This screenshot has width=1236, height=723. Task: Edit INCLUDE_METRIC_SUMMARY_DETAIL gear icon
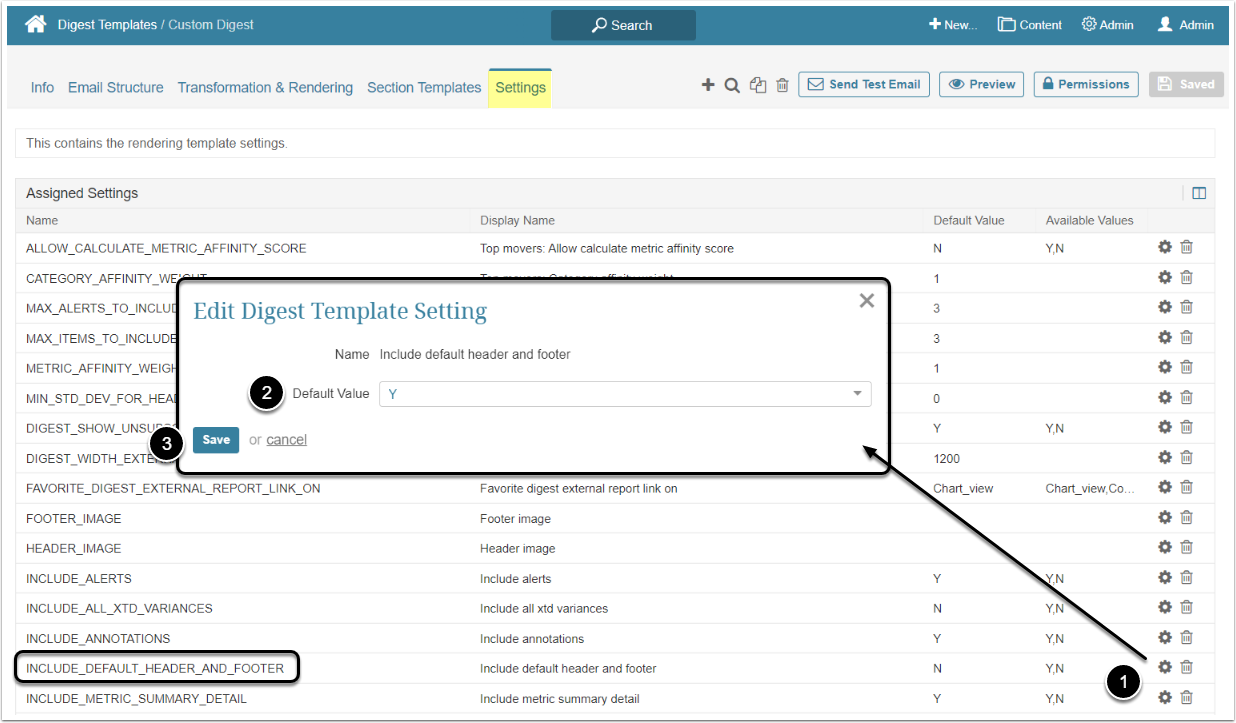(x=1165, y=697)
